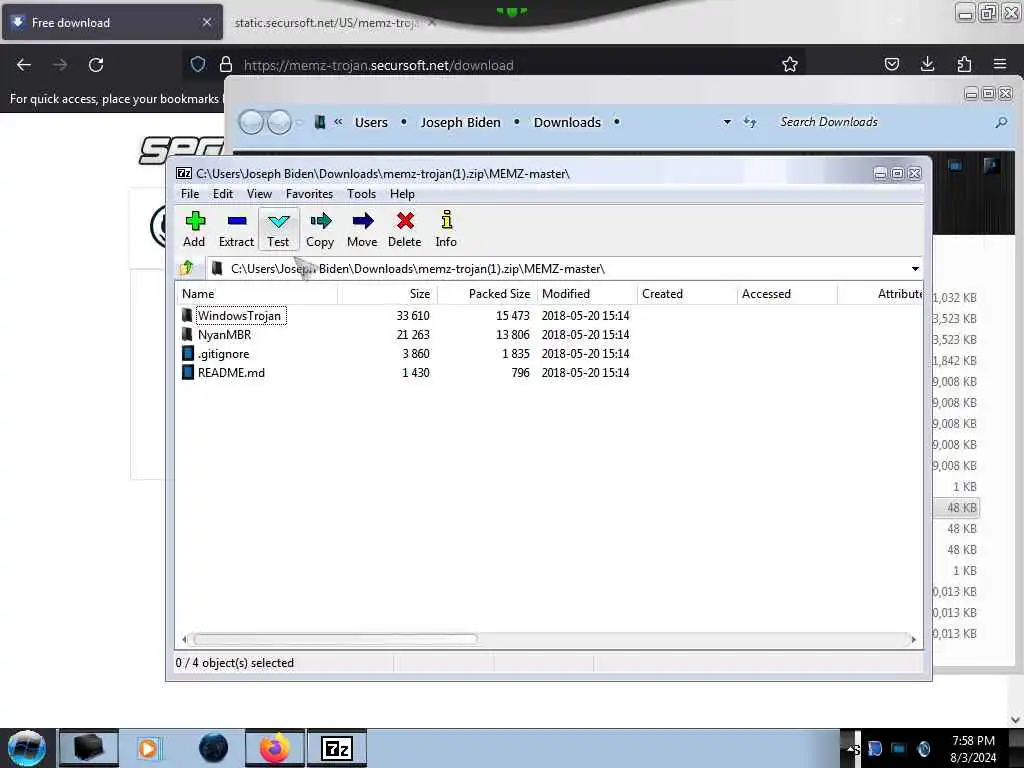
Task: Click the padlock site security icon
Action: (x=226, y=64)
